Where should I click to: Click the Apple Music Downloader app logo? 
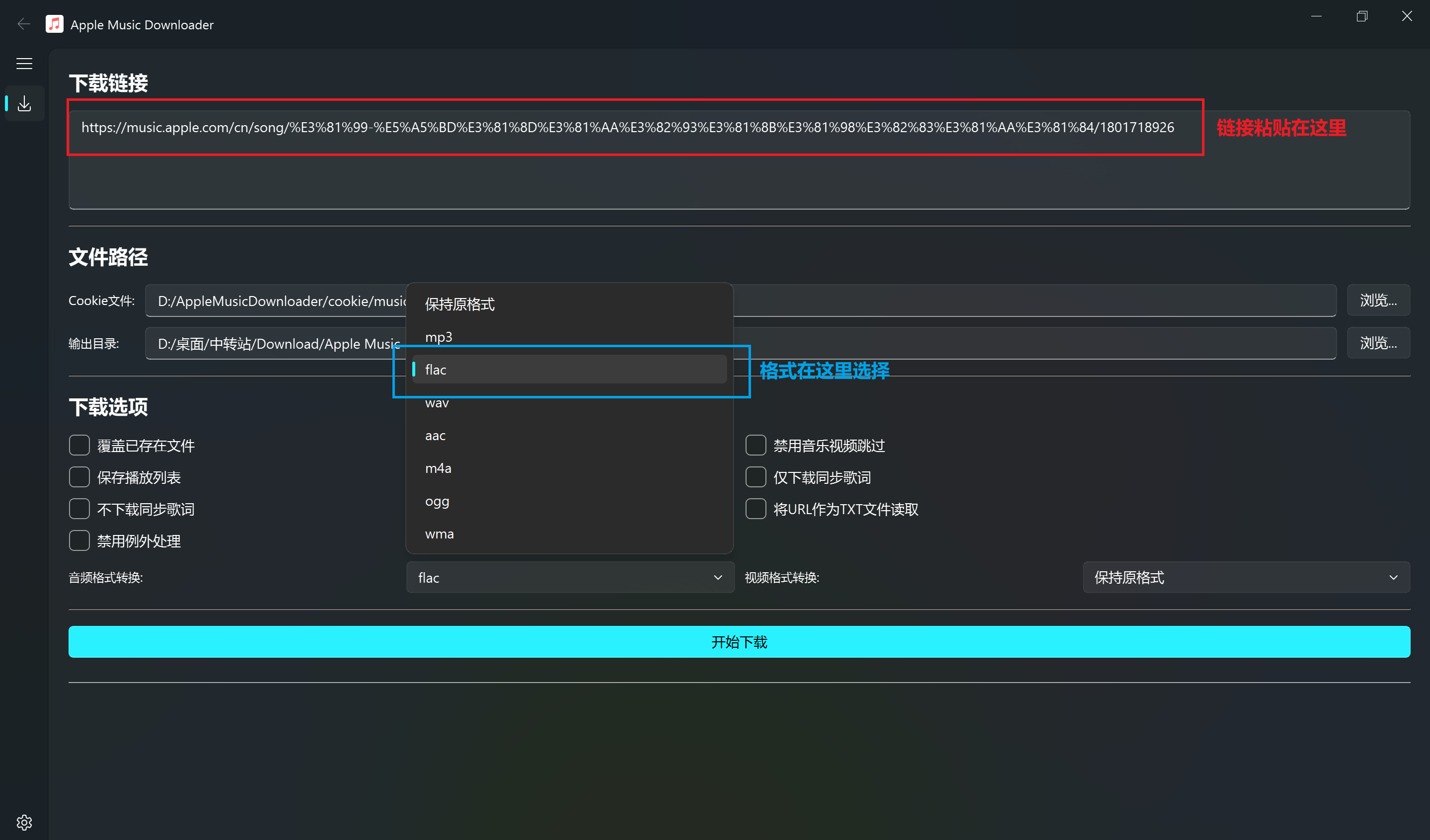(x=55, y=24)
